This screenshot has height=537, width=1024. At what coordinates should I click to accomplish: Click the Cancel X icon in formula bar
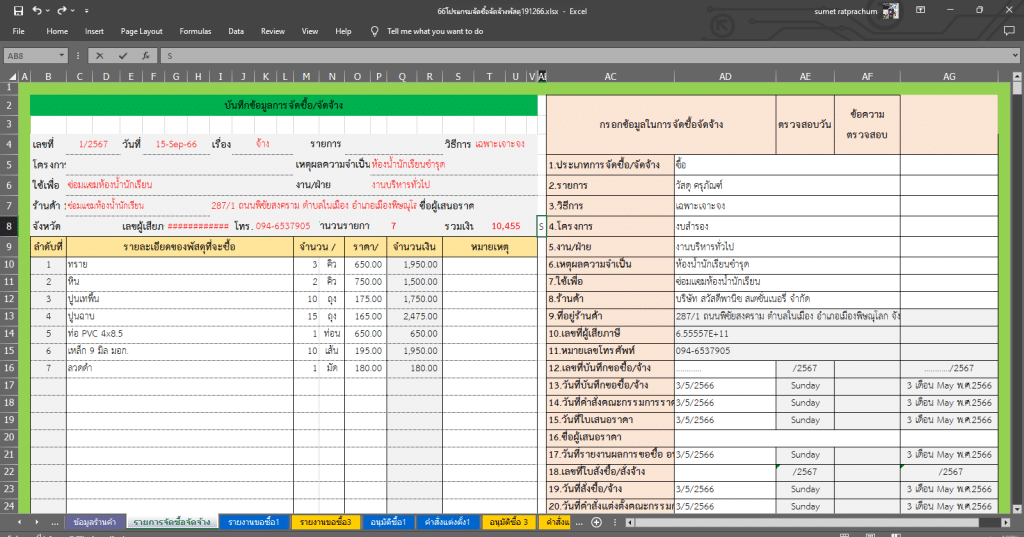(99, 56)
